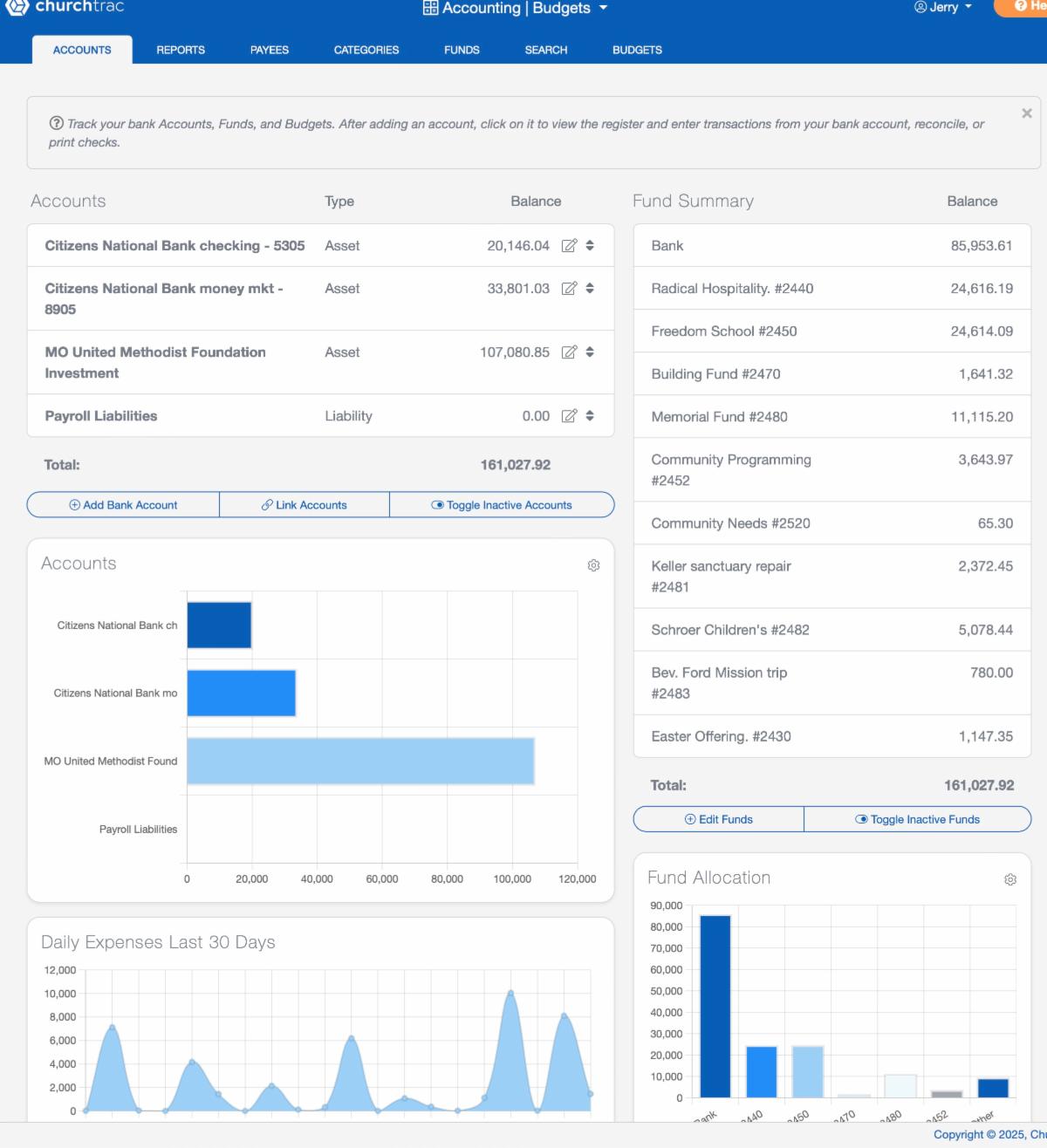Click the MO United Methodist chart bar
Screen dimensions: 1047x1148
coord(360,761)
